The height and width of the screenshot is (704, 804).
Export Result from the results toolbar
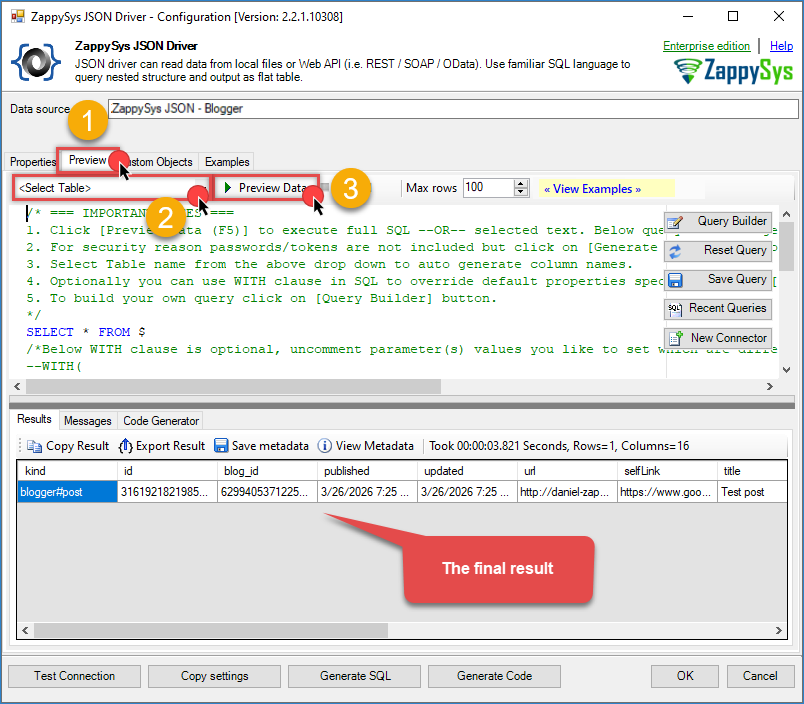161,446
